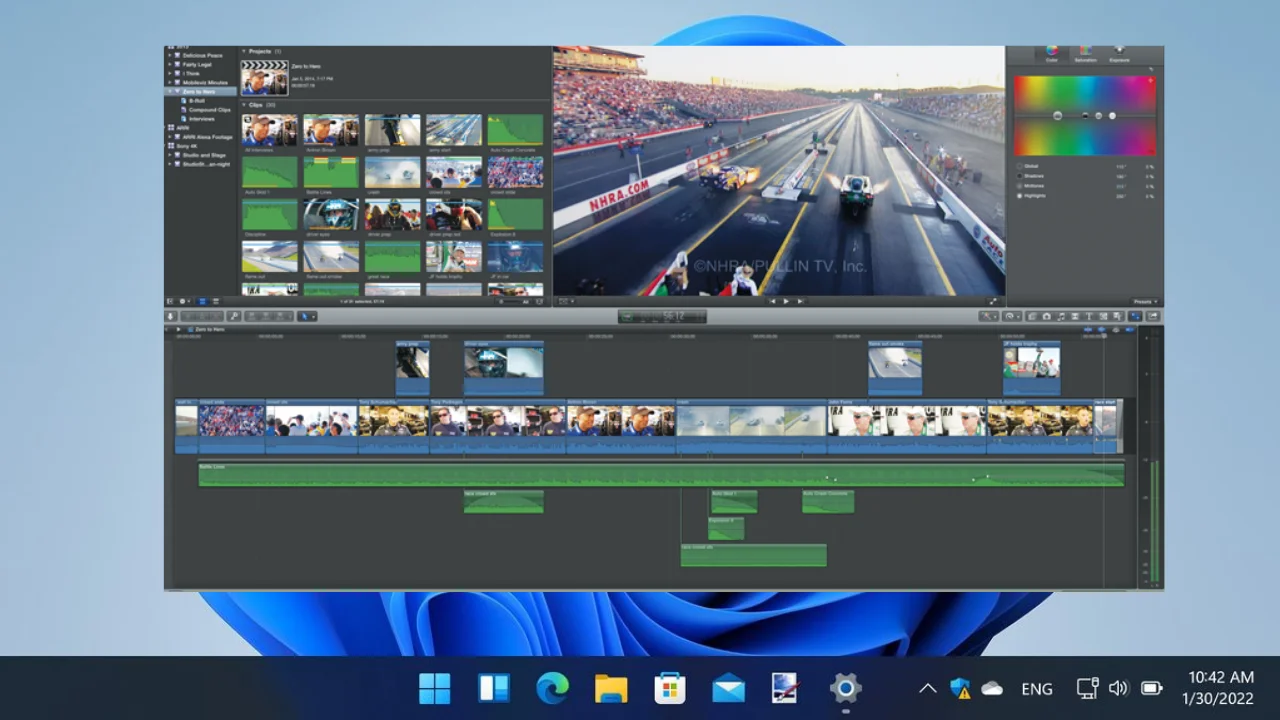This screenshot has width=1280, height=720.
Task: Select the Midtones color control row
Action: pos(1085,186)
